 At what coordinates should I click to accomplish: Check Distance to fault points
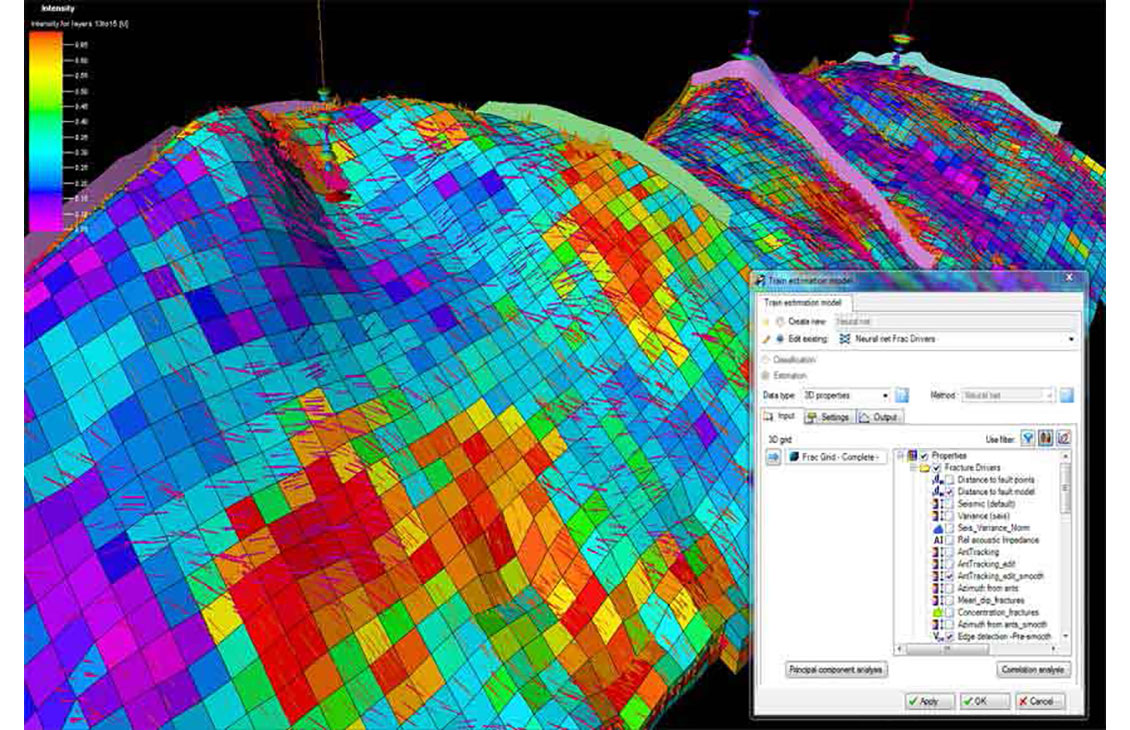(x=950, y=480)
